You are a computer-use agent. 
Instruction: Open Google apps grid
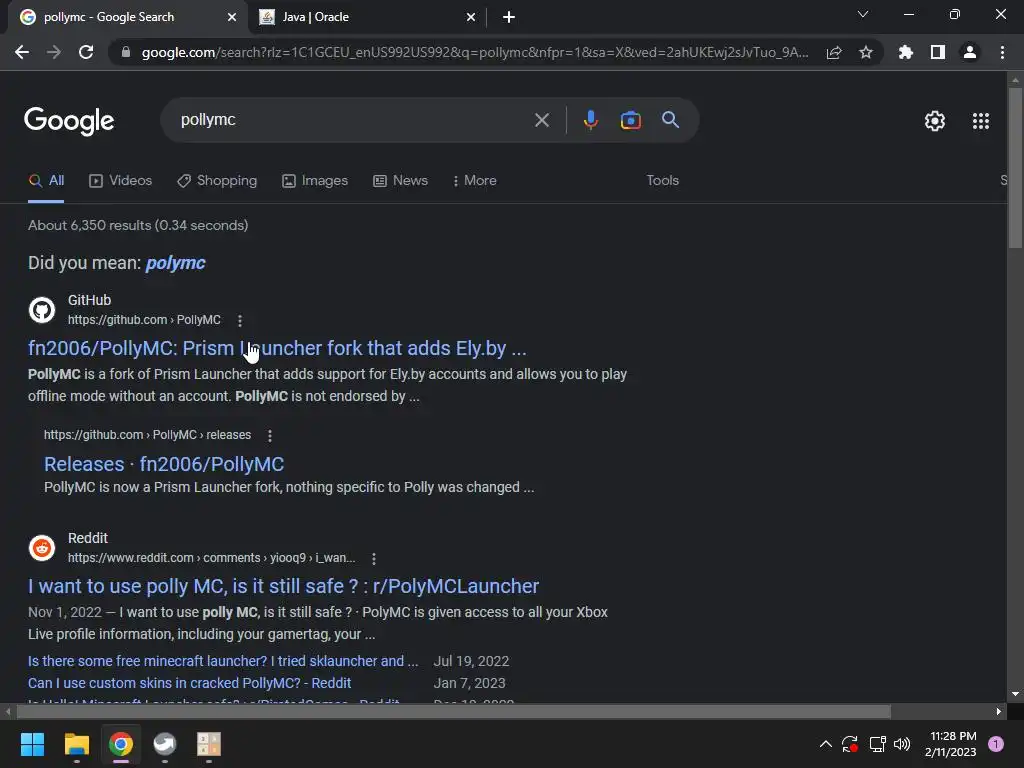980,121
